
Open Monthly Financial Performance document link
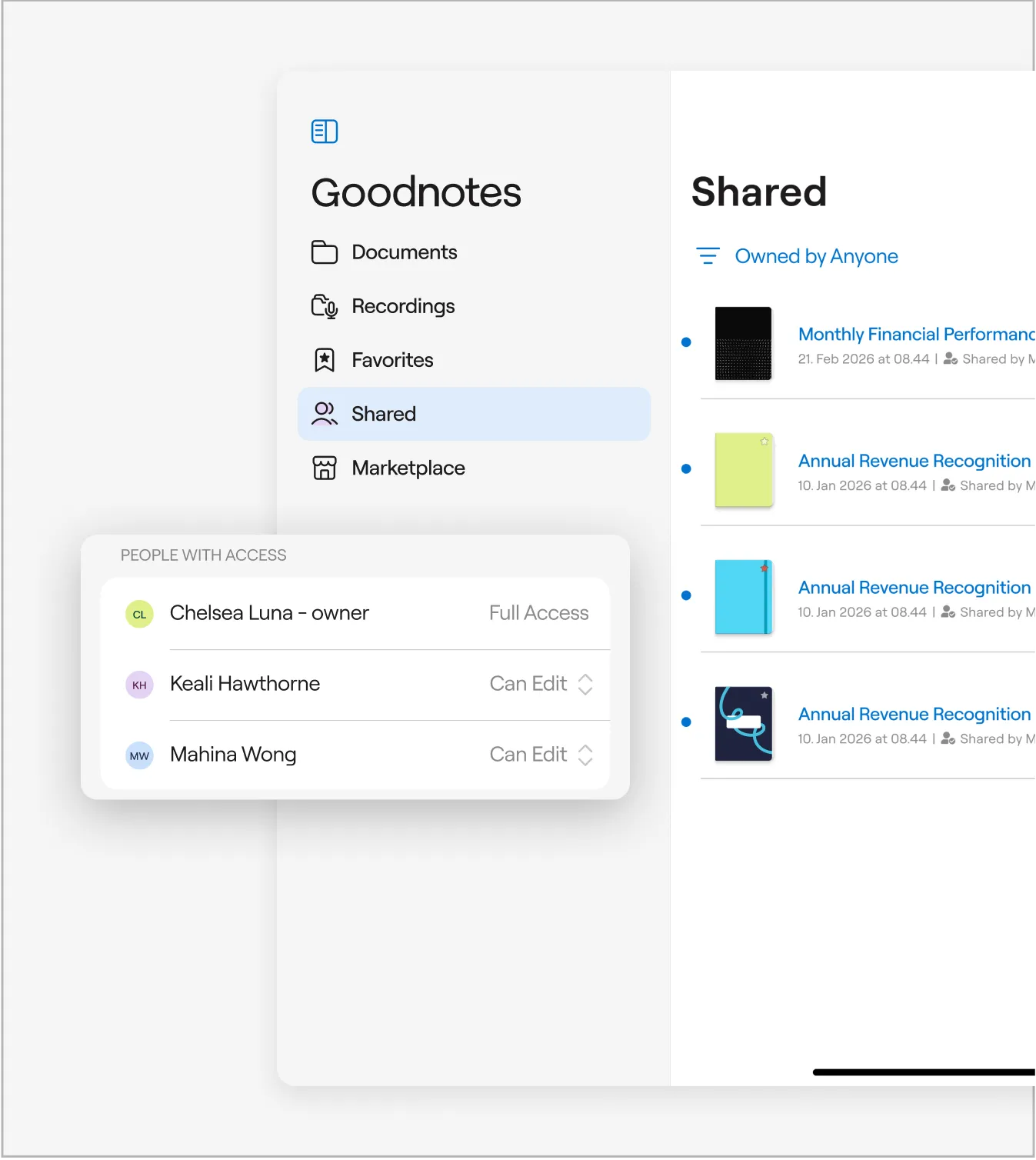916,334
